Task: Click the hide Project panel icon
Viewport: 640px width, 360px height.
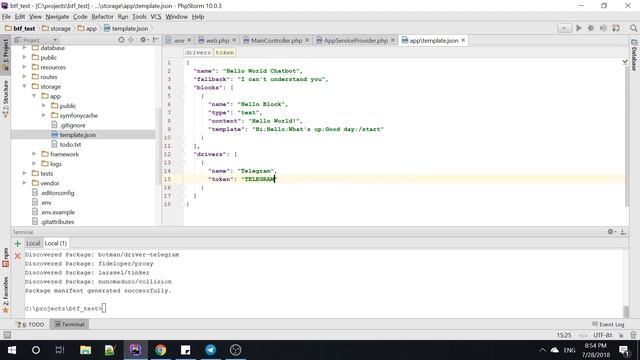Action: tap(155, 40)
